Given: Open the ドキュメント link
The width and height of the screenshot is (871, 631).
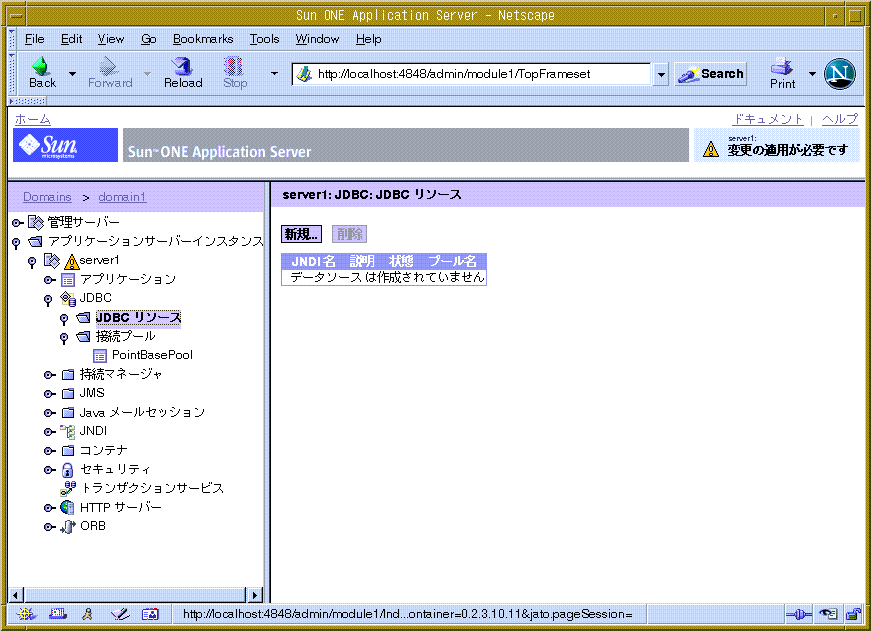Looking at the screenshot, I should [768, 119].
